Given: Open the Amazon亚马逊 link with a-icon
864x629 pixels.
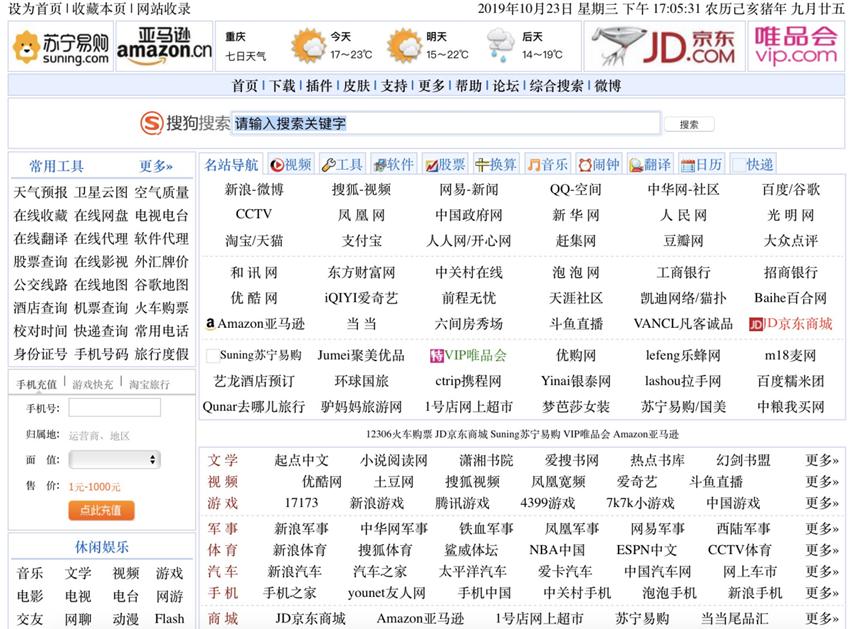Looking at the screenshot, I should pyautogui.click(x=255, y=323).
